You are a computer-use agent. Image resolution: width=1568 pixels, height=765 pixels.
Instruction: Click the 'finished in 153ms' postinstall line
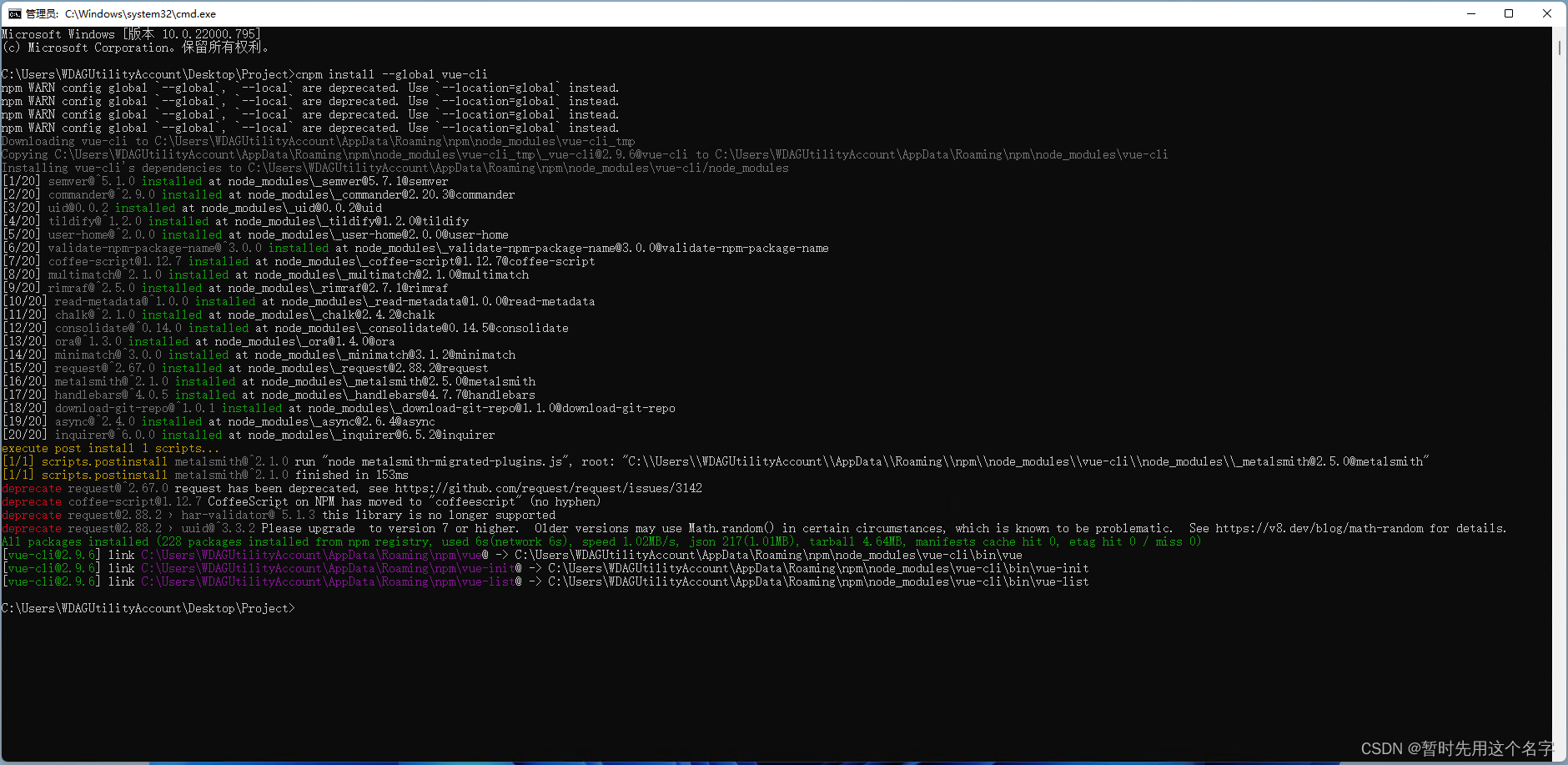click(x=205, y=475)
